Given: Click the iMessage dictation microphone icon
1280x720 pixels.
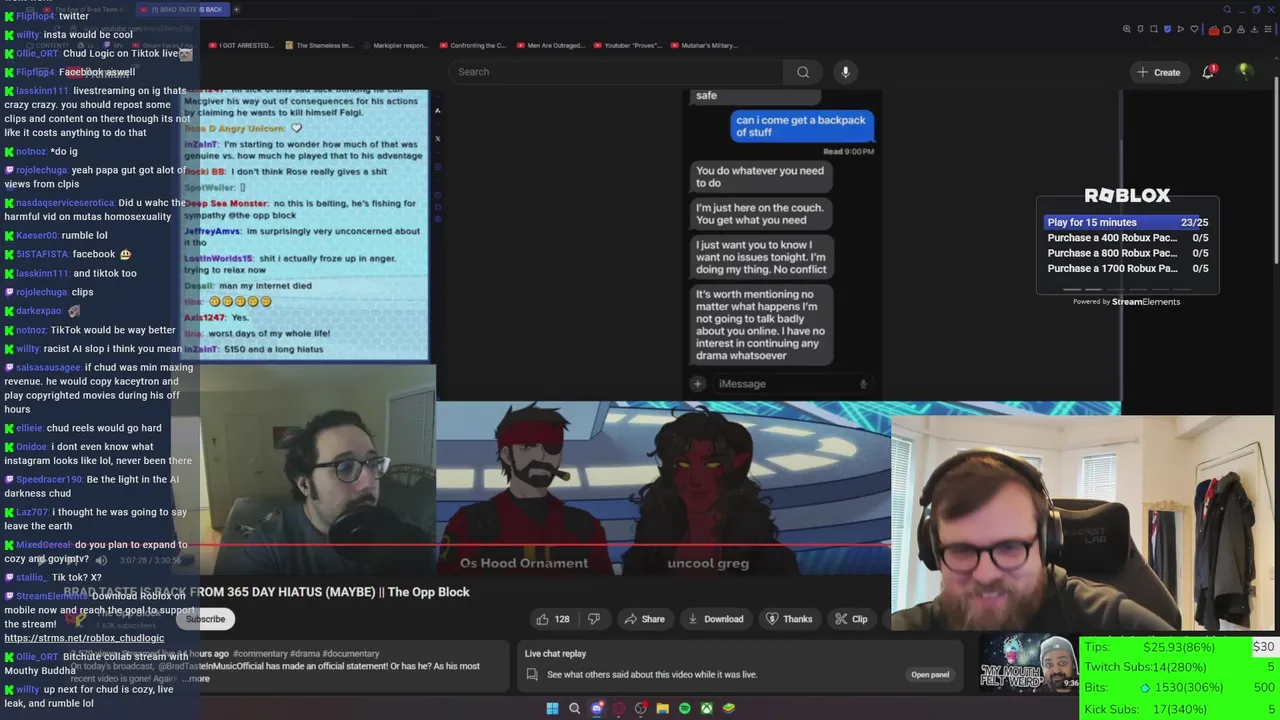Looking at the screenshot, I should [x=863, y=384].
